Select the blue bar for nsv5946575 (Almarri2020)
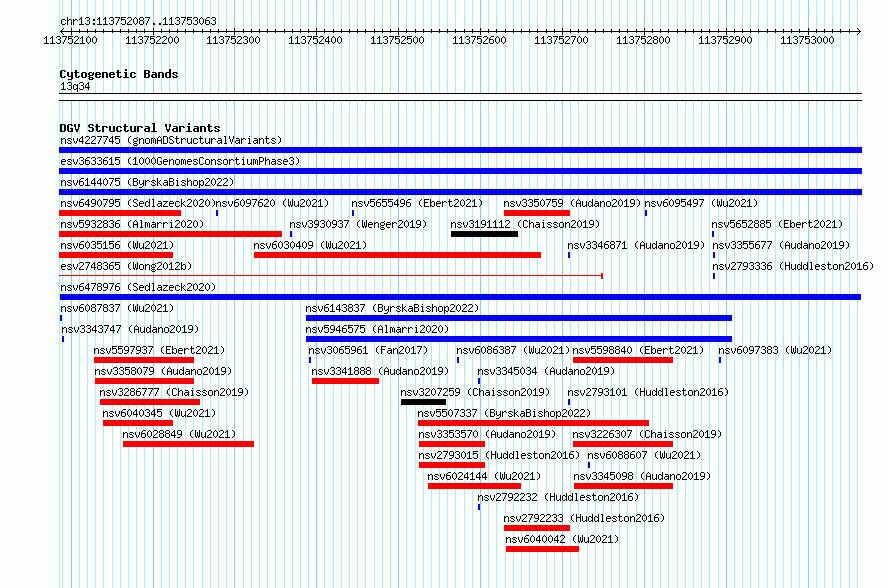 519,339
